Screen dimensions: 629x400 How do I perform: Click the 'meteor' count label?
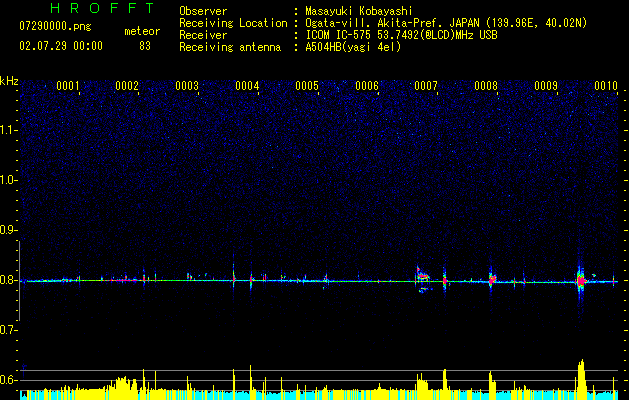pos(142,31)
